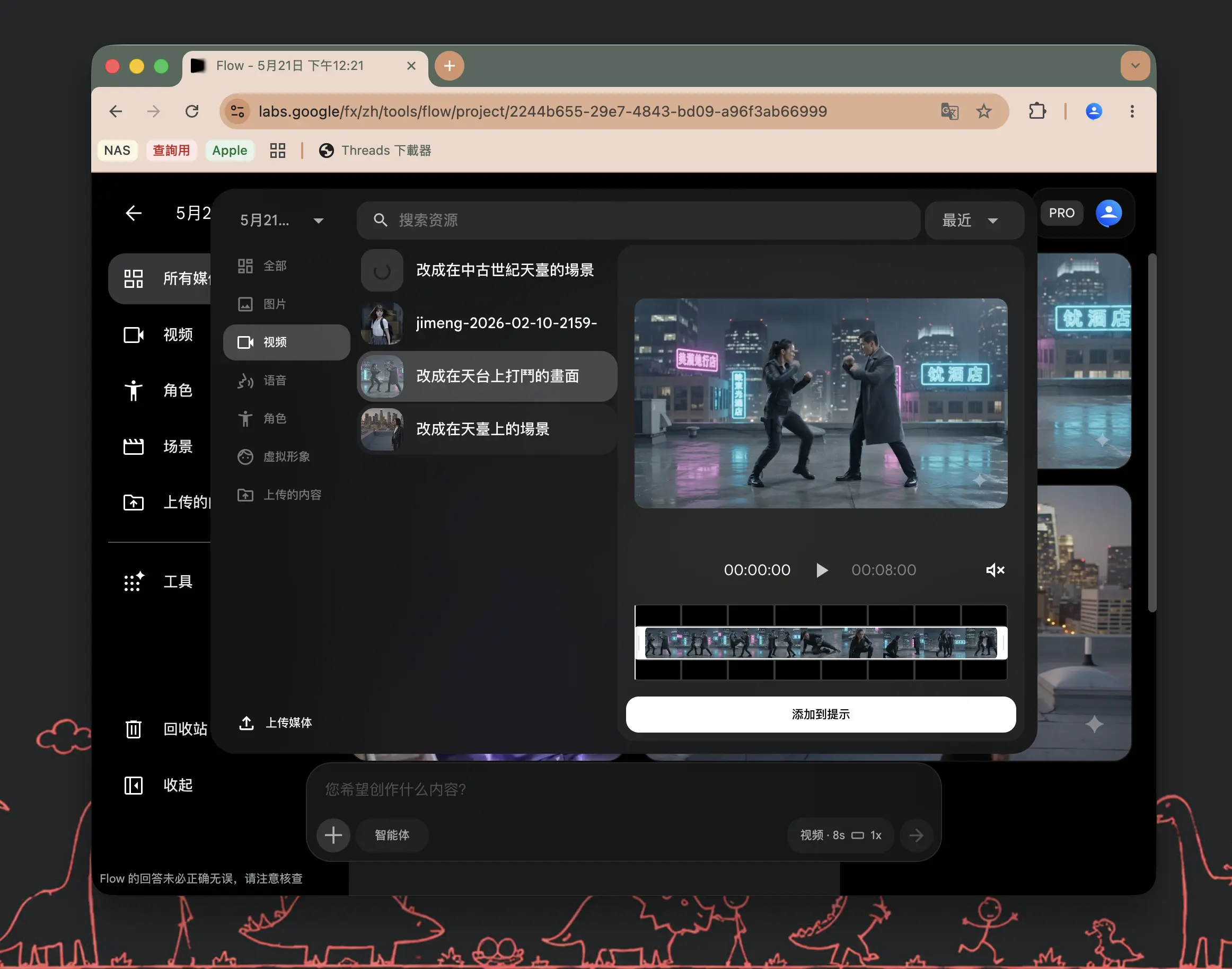1232x969 pixels.
Task: Open the neon city thumbnail behind picker
Action: 1084,361
